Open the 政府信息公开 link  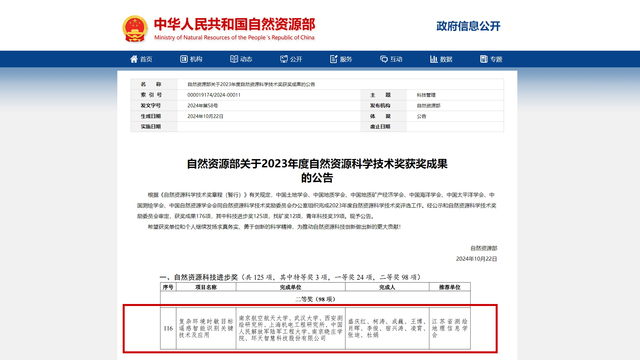click(x=468, y=26)
